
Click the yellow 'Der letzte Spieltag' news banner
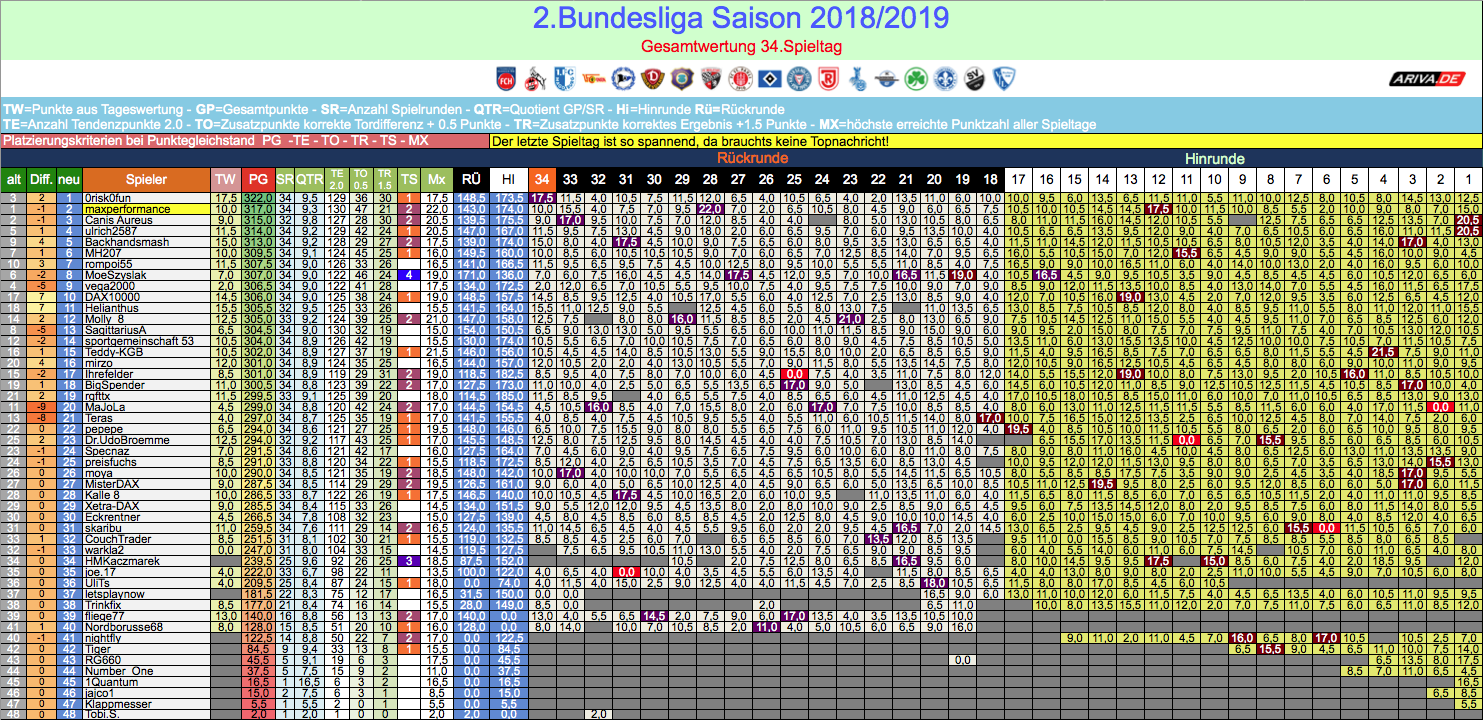coord(985,141)
